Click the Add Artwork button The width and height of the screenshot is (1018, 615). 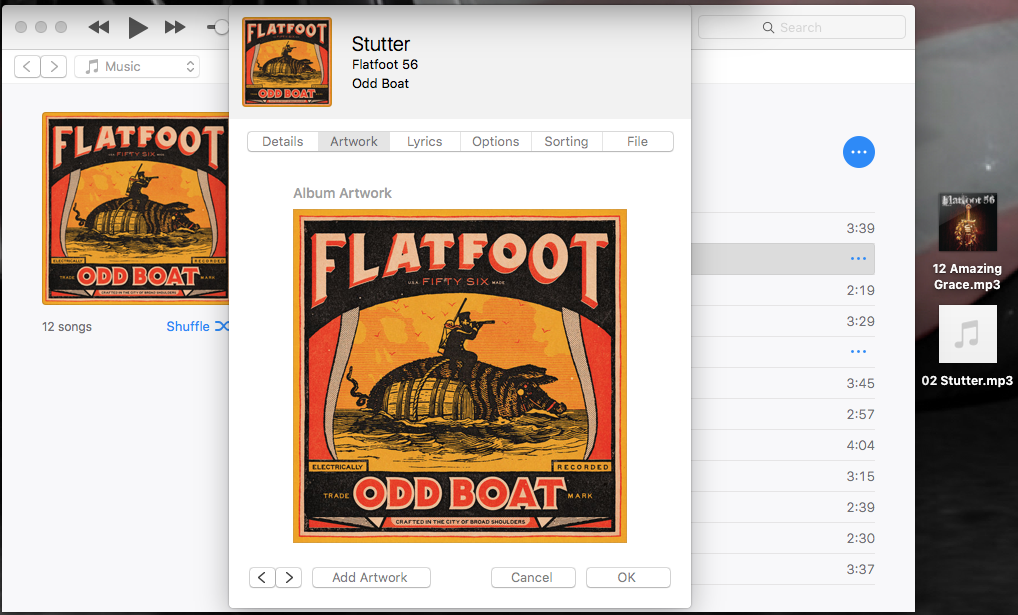pyautogui.click(x=371, y=577)
